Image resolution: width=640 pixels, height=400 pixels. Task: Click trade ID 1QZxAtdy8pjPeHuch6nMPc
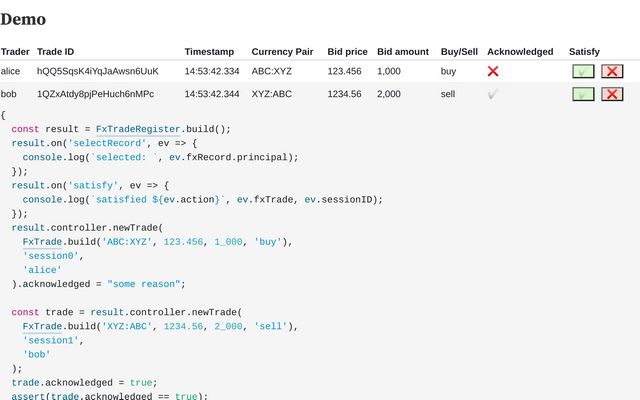pos(96,94)
